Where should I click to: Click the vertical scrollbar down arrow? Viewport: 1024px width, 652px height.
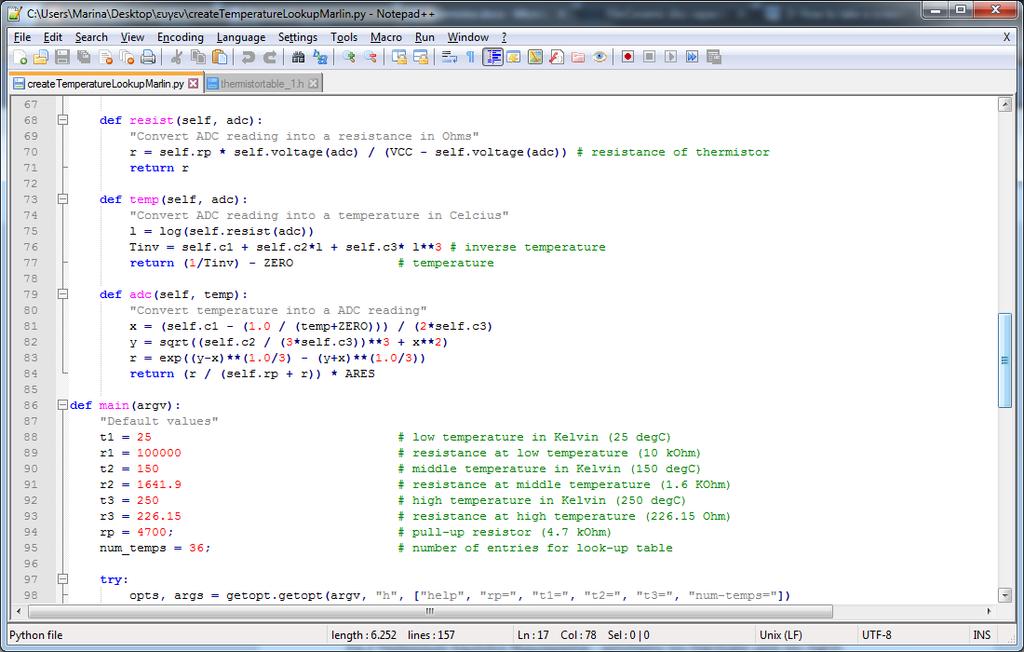1005,595
